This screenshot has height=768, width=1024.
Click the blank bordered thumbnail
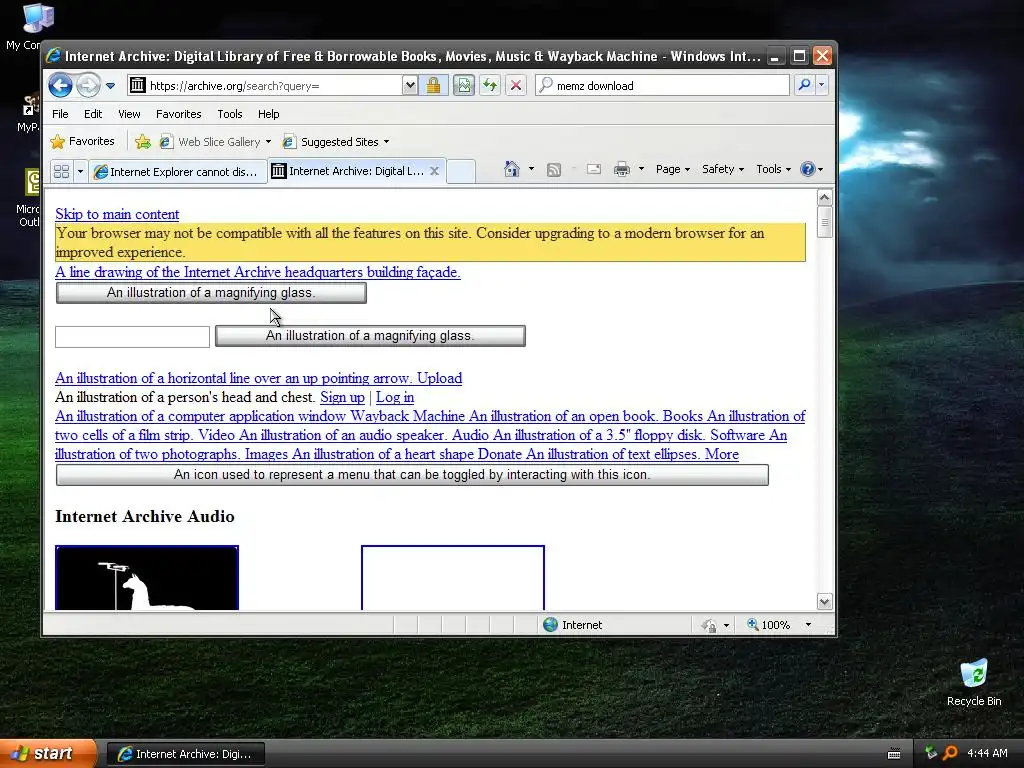[x=453, y=578]
